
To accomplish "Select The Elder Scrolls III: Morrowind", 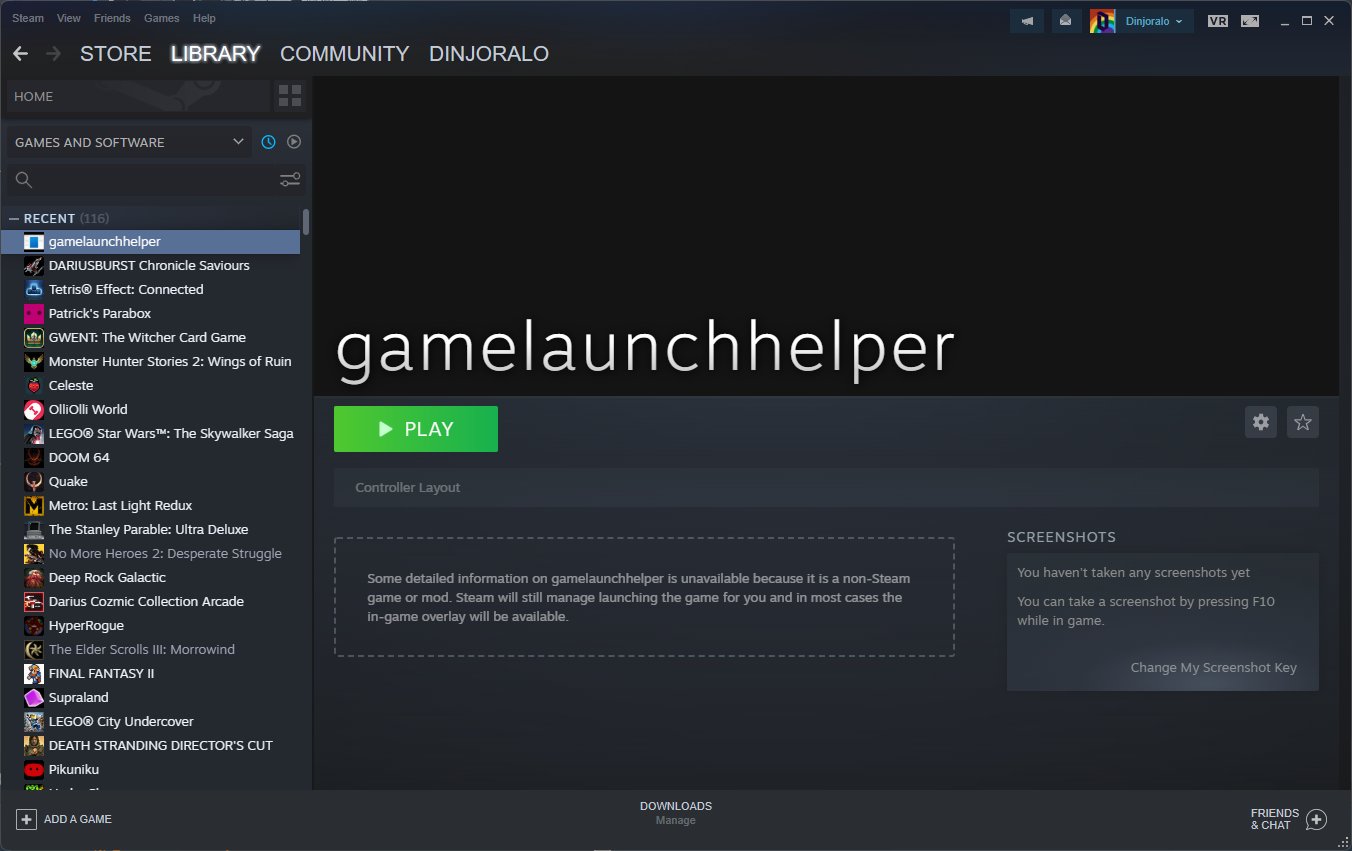I will pos(150,650).
